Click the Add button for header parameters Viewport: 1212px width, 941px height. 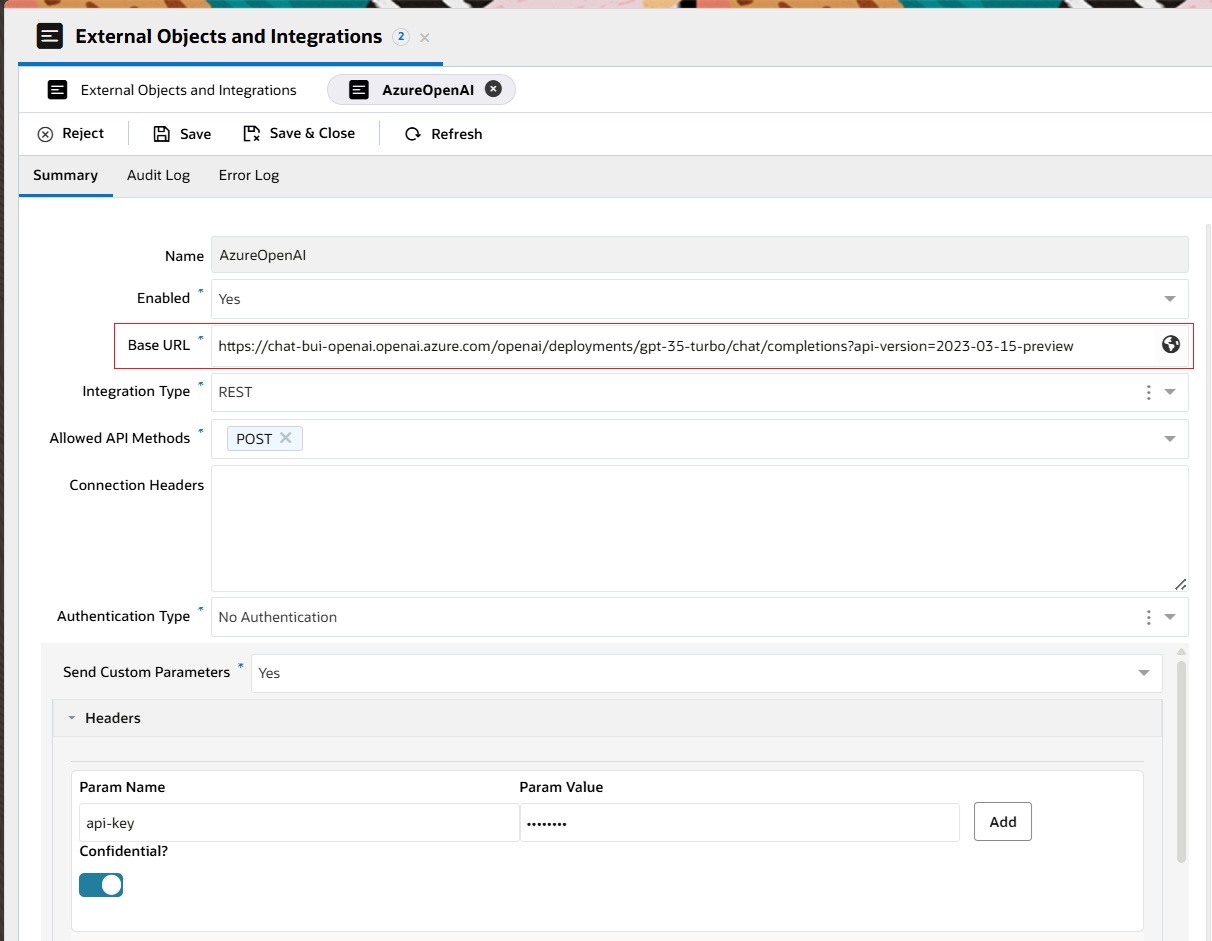click(1002, 821)
